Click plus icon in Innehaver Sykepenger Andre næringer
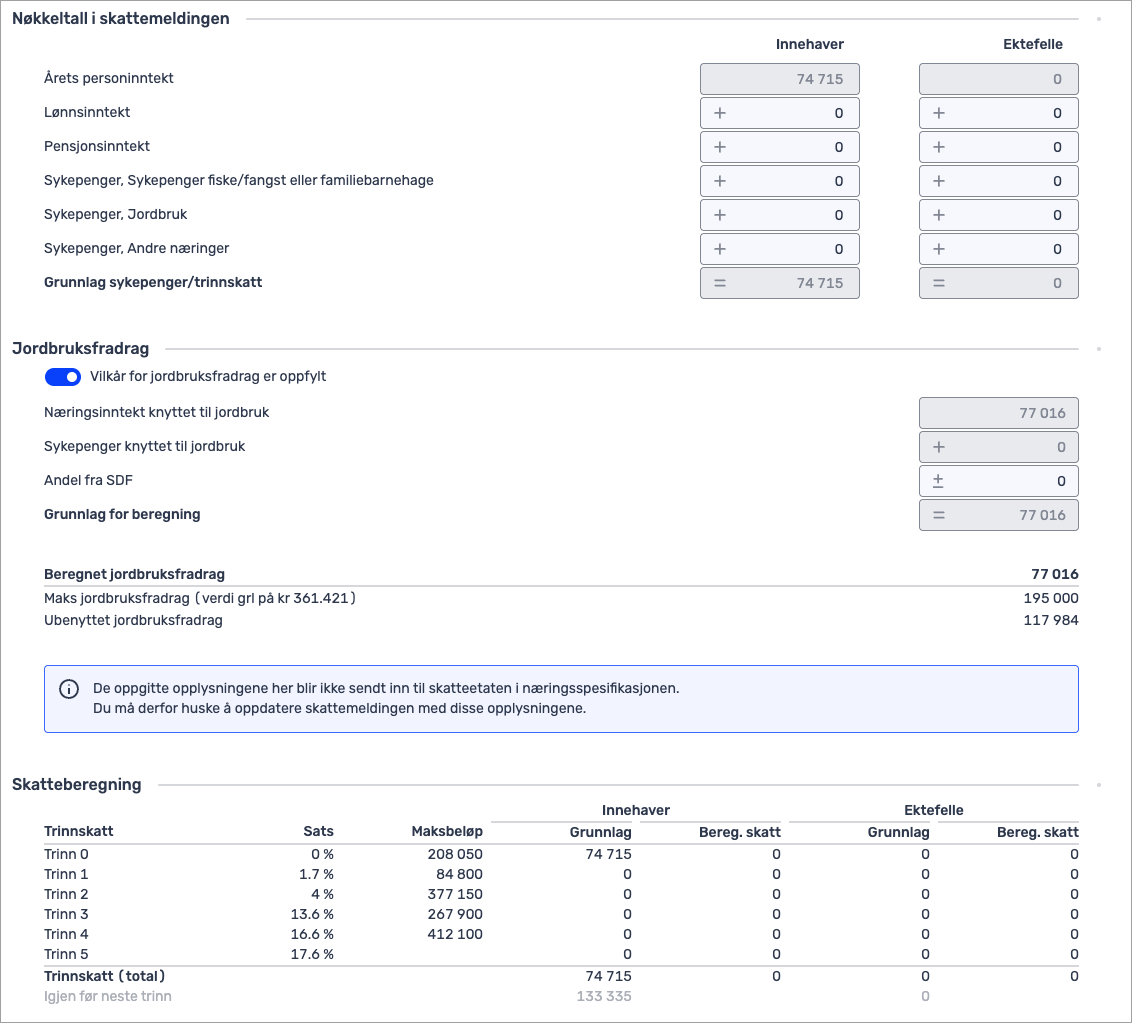1132x1023 pixels. tap(720, 249)
